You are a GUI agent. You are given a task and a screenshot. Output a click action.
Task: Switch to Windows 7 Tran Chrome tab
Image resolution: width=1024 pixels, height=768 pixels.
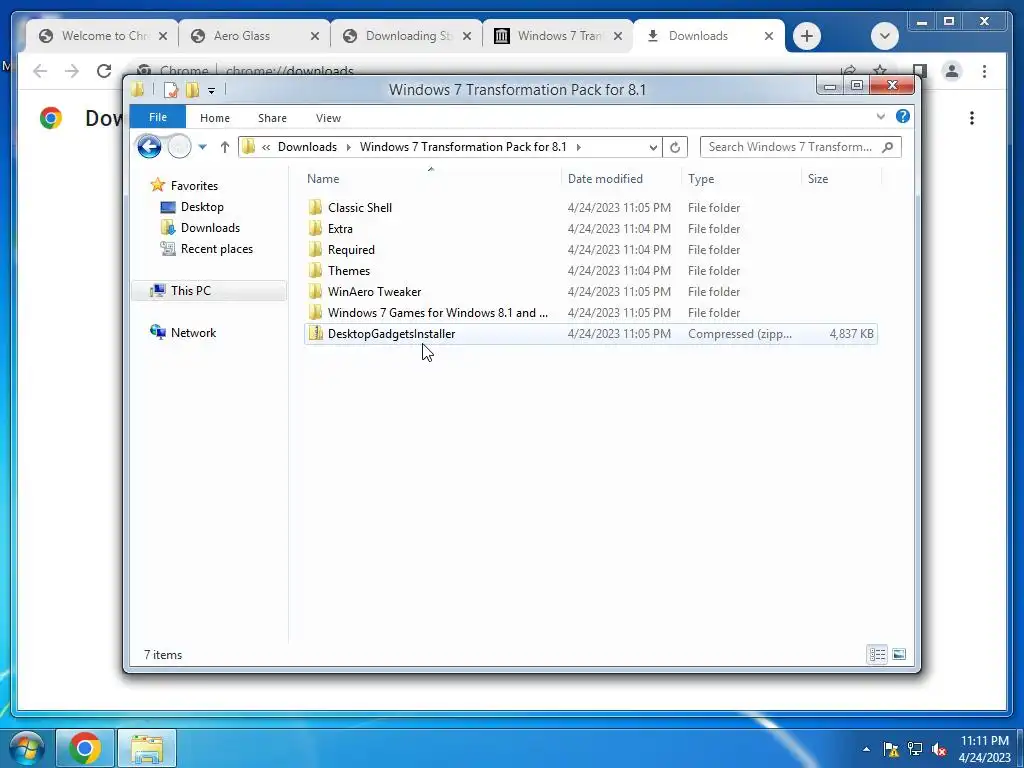point(558,36)
